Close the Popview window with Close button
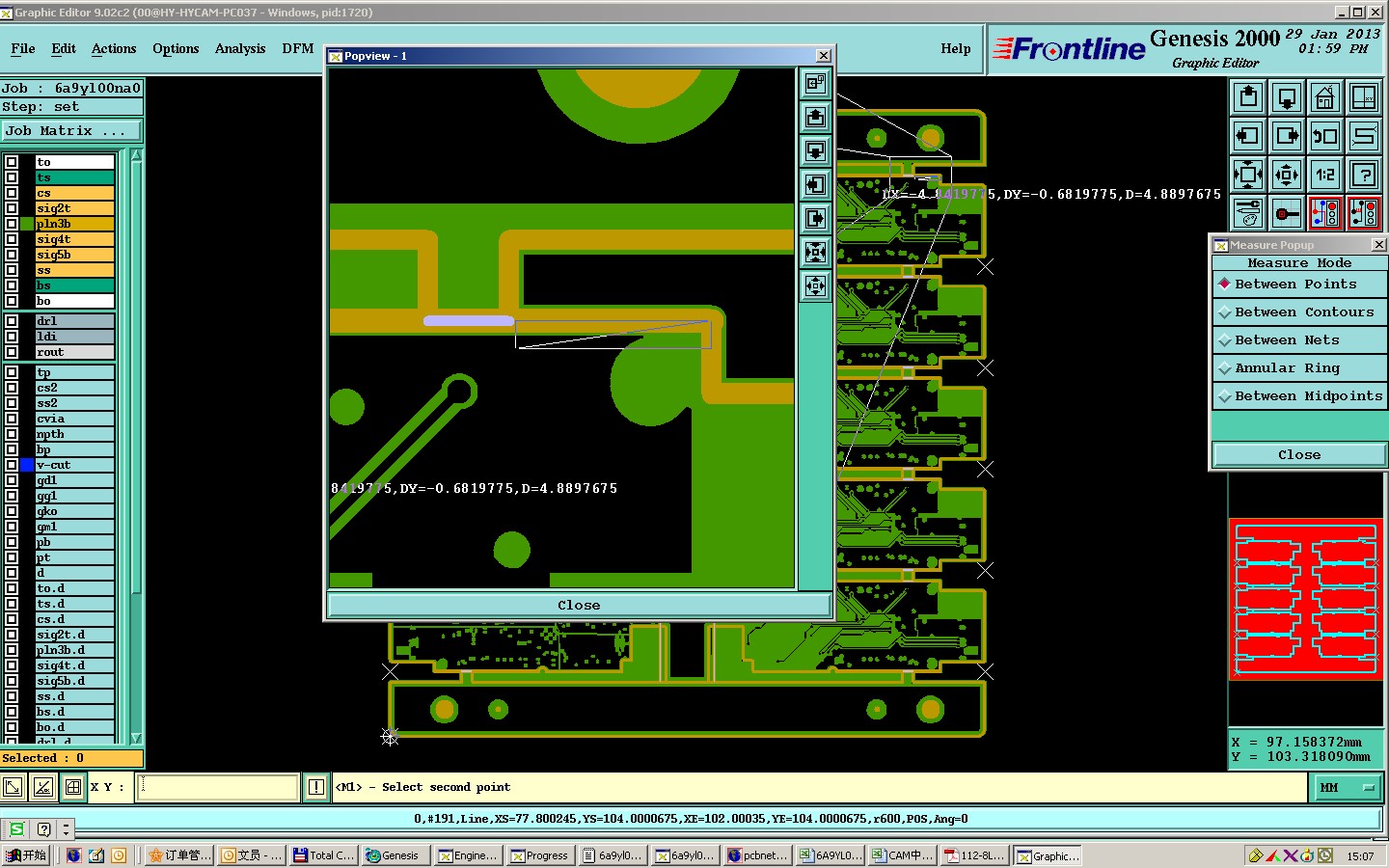 [x=579, y=606]
